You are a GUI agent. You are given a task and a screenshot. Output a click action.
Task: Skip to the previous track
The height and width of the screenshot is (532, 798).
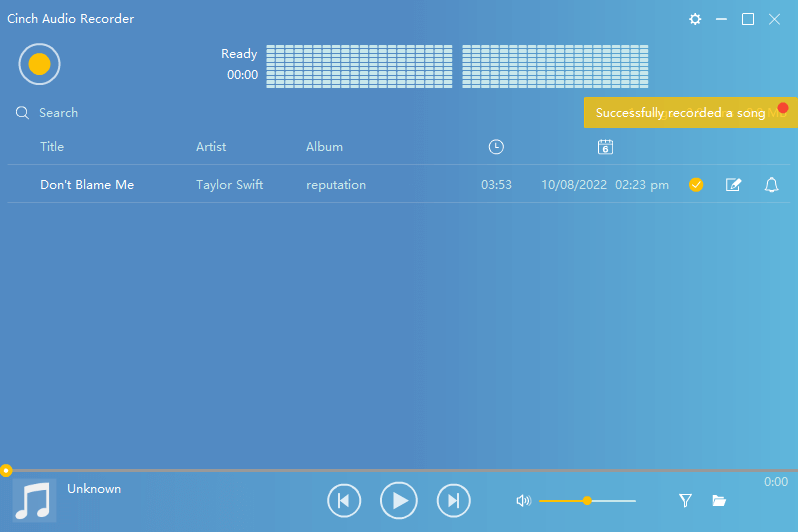pos(343,500)
